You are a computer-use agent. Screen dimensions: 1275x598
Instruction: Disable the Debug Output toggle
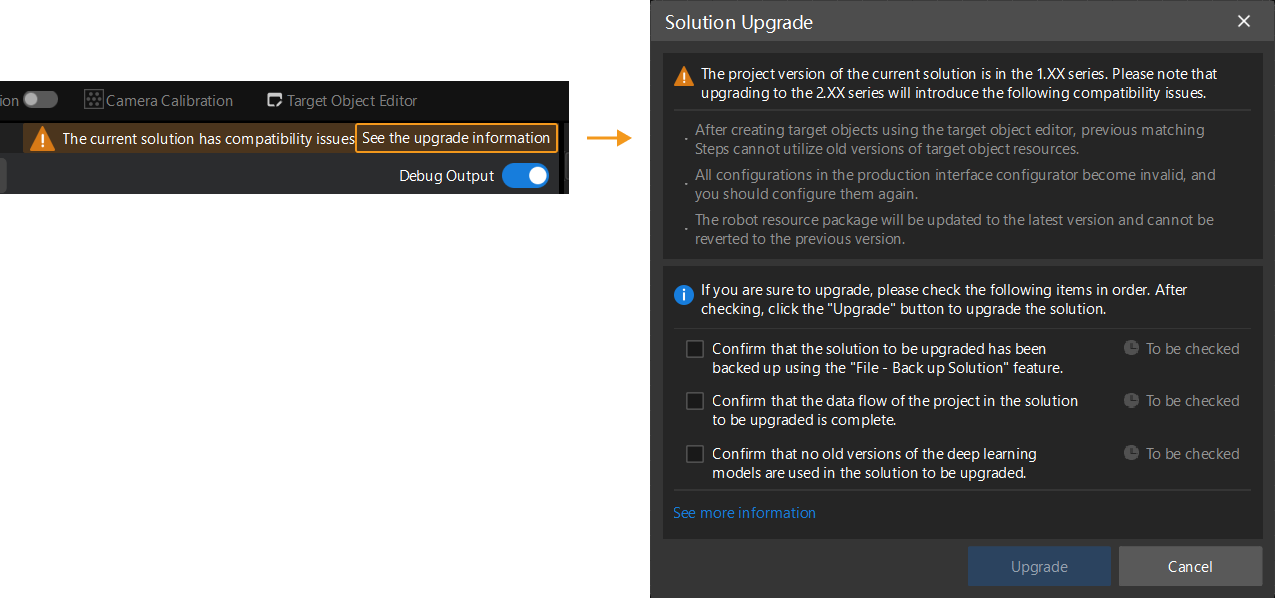pos(525,175)
